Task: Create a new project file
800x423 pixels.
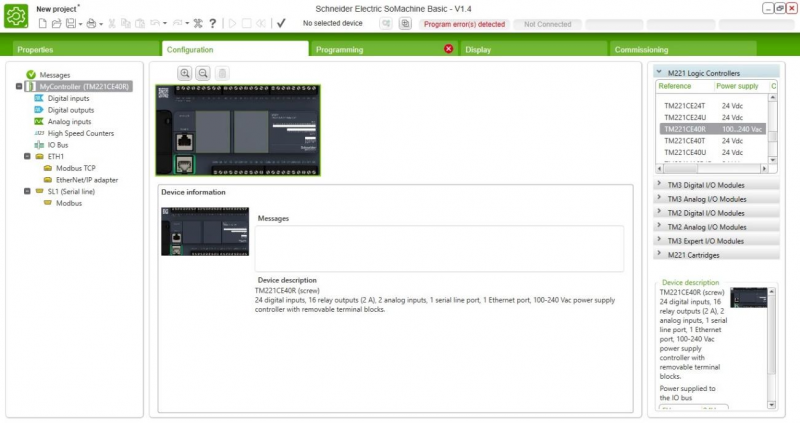Action: [43, 23]
